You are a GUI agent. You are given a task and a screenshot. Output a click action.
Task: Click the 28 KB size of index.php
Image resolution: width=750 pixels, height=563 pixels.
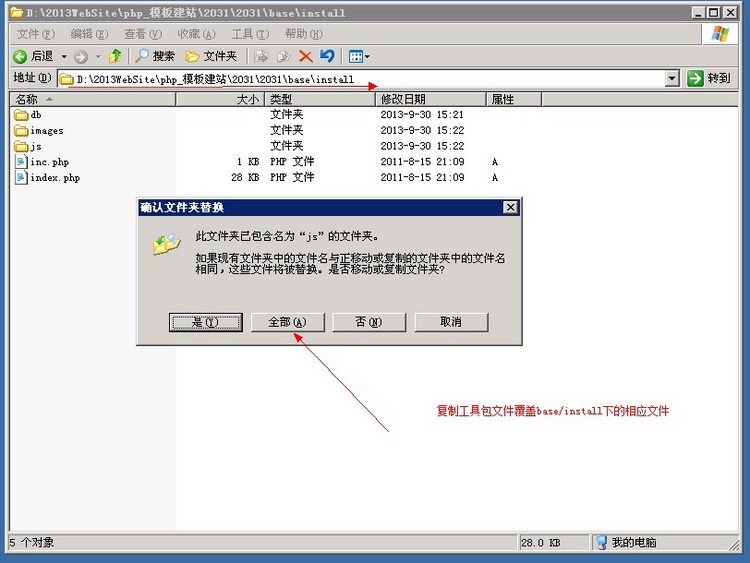[x=245, y=177]
